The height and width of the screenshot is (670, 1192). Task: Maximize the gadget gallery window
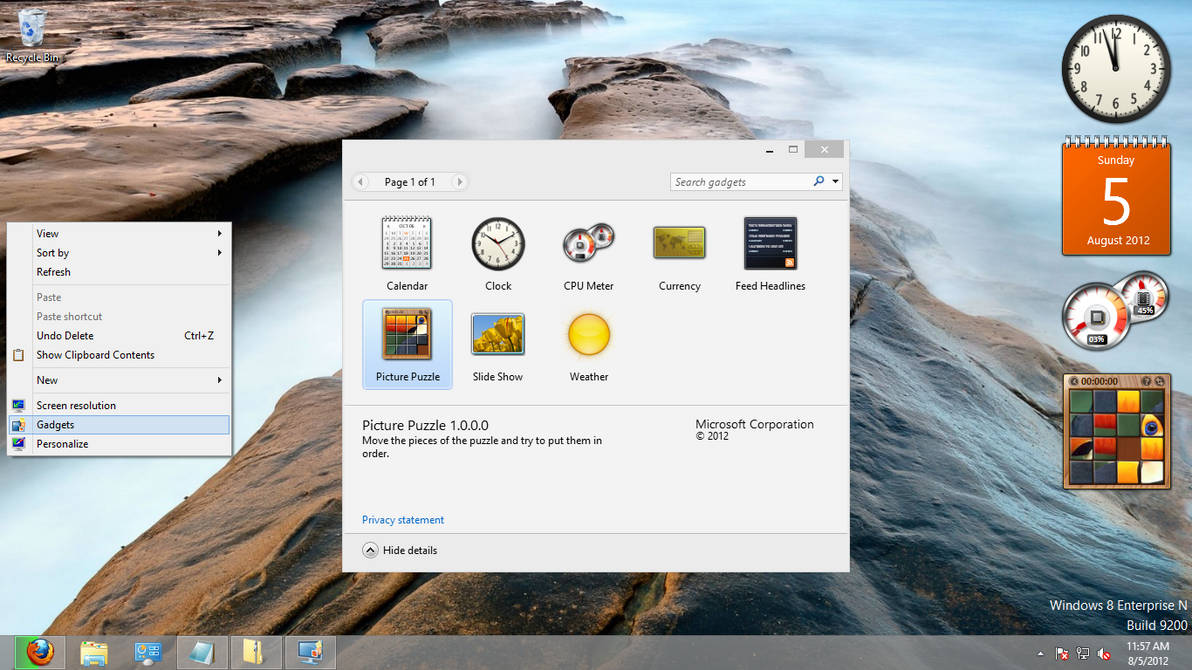pos(793,150)
